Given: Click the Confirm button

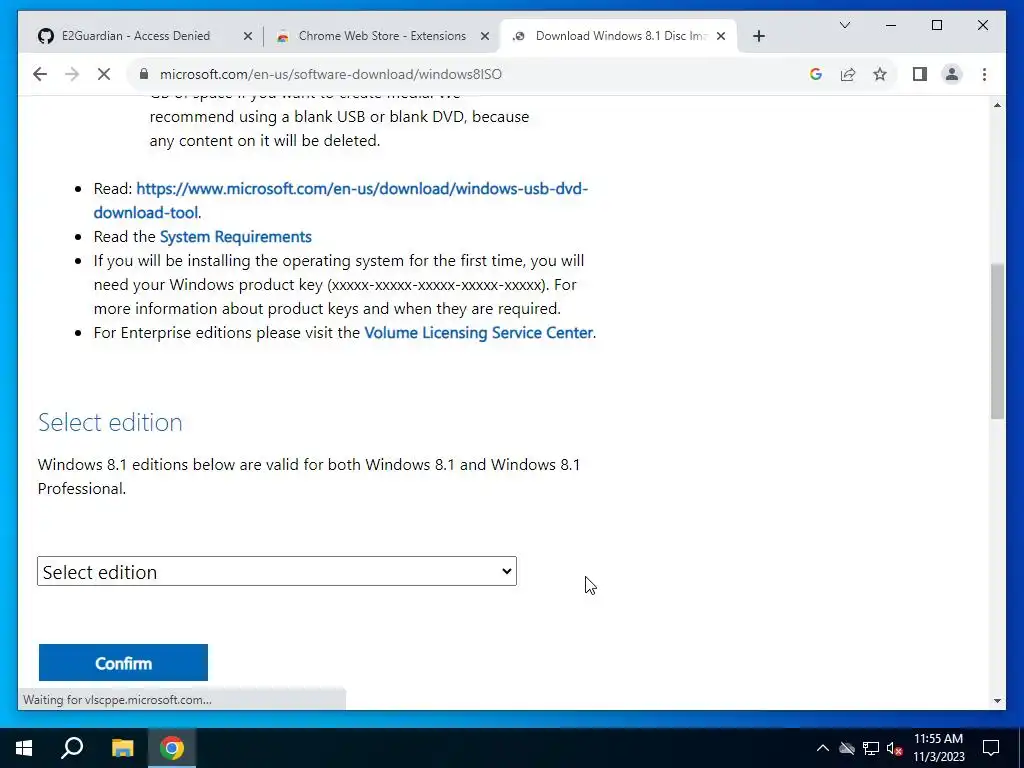Looking at the screenshot, I should pyautogui.click(x=123, y=663).
